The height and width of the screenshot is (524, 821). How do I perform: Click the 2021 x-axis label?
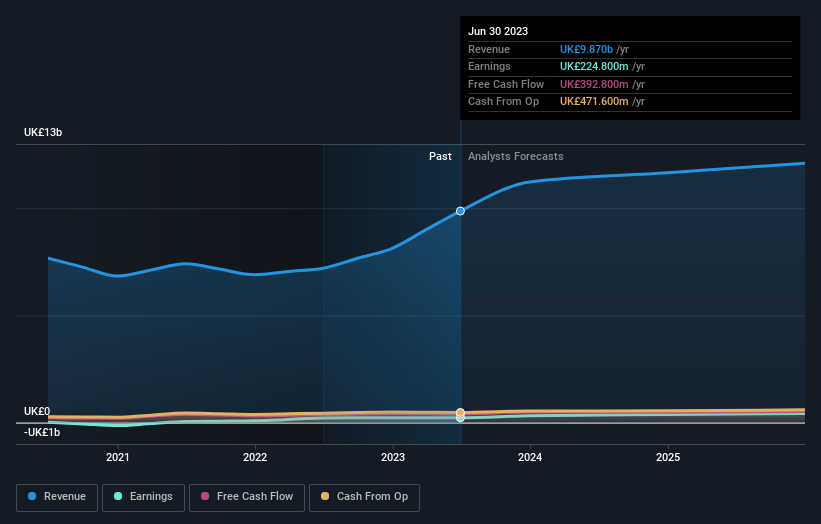pyautogui.click(x=118, y=457)
